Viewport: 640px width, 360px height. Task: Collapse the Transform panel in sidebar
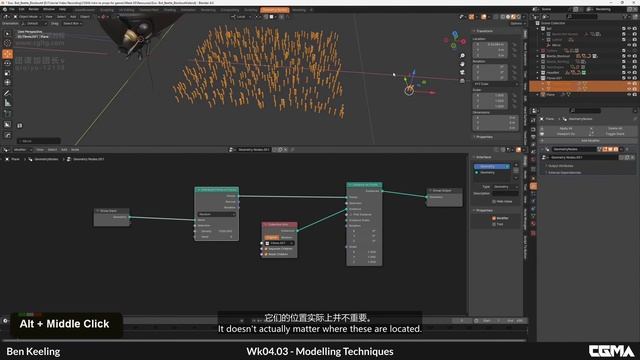(x=484, y=31)
